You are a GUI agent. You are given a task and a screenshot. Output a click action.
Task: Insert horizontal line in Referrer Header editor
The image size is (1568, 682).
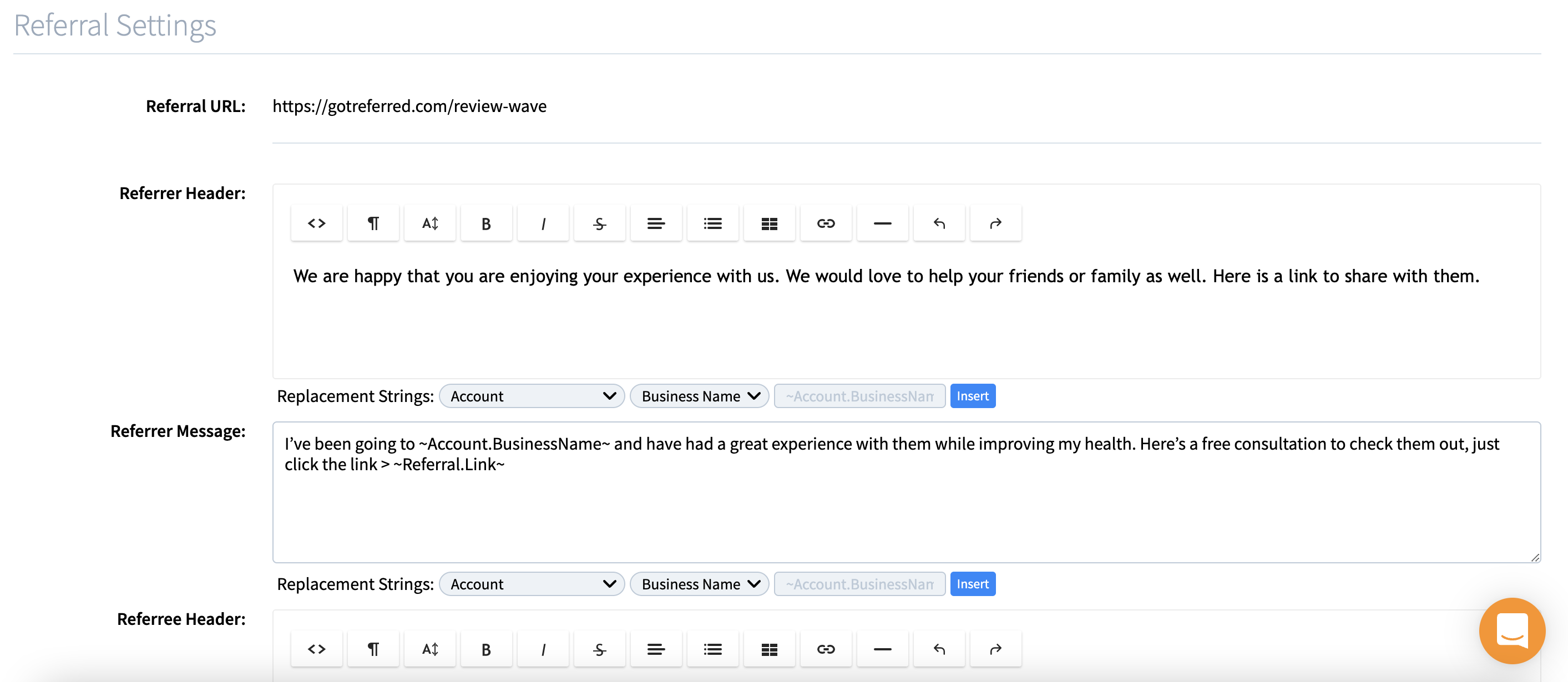(x=882, y=223)
